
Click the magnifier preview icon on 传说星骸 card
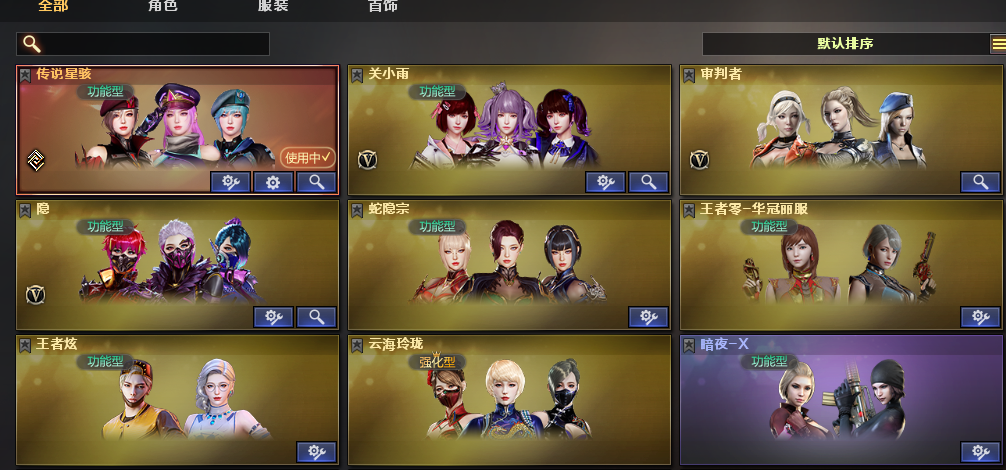316,182
